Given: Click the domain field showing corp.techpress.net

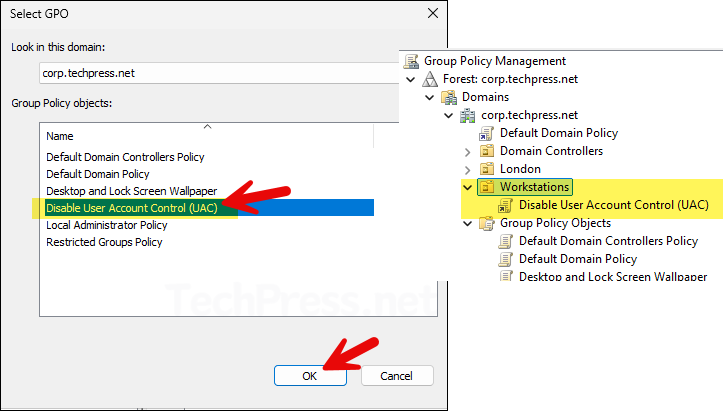Looking at the screenshot, I should [219, 73].
